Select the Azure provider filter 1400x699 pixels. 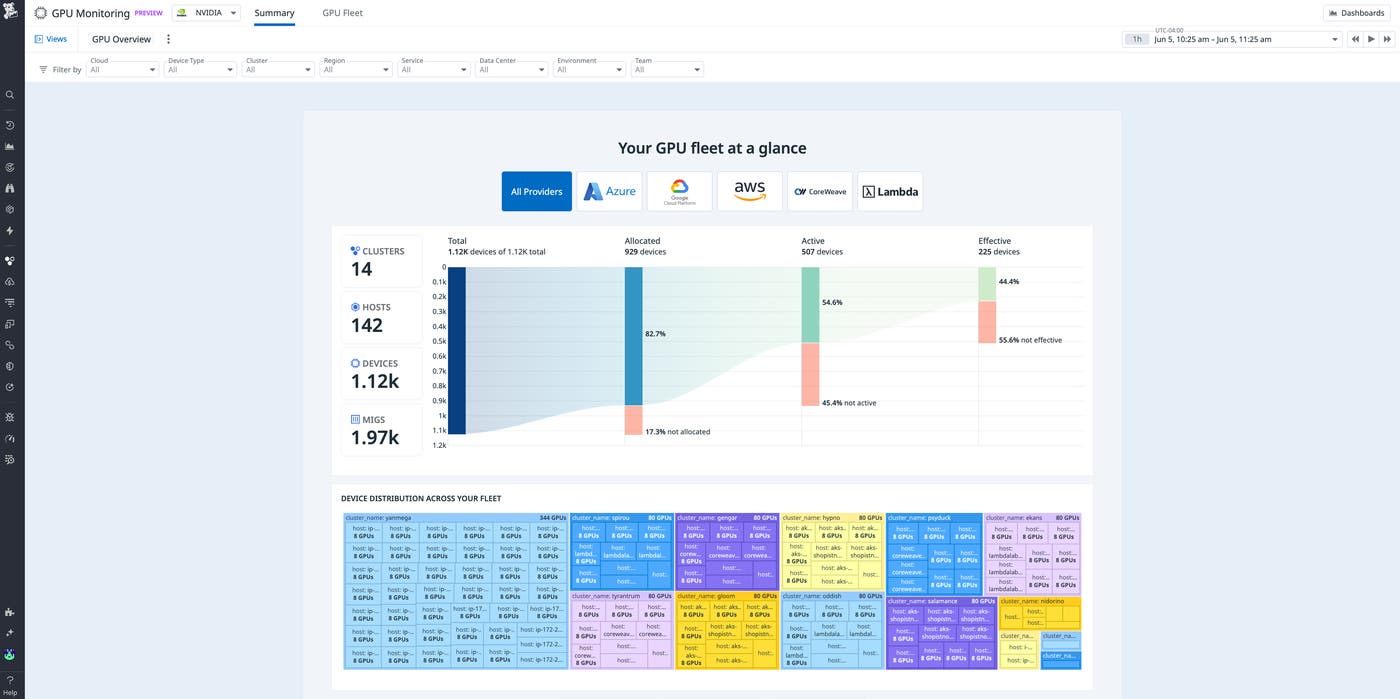click(609, 190)
